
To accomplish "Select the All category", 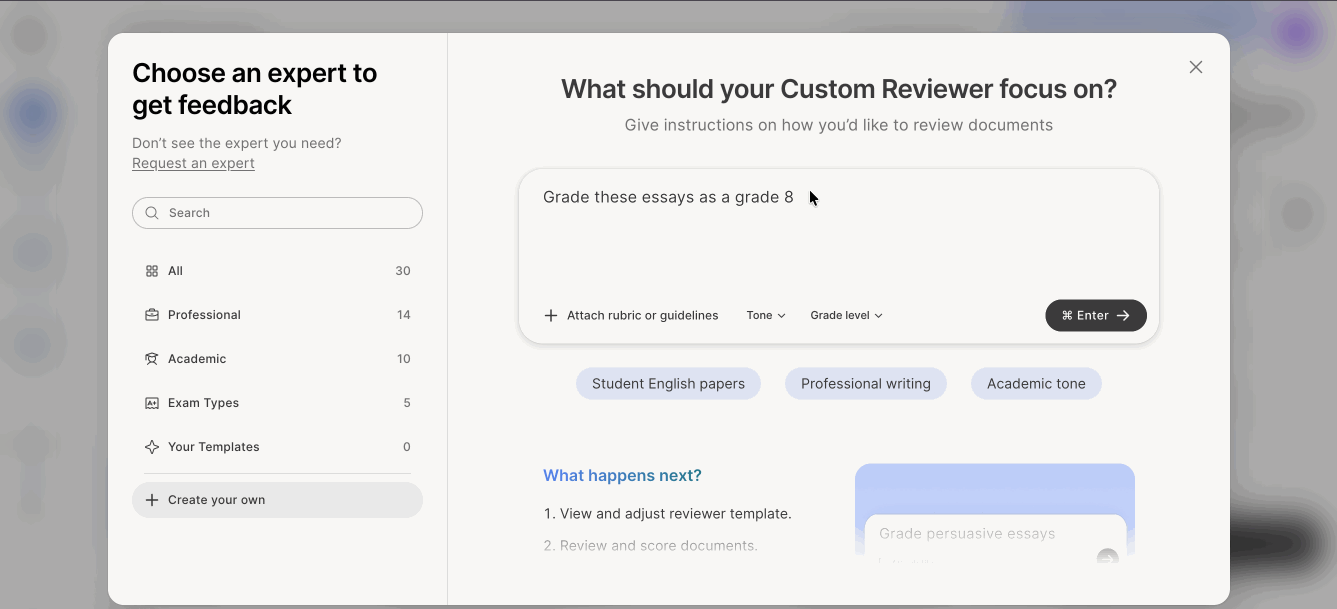I will coord(277,271).
